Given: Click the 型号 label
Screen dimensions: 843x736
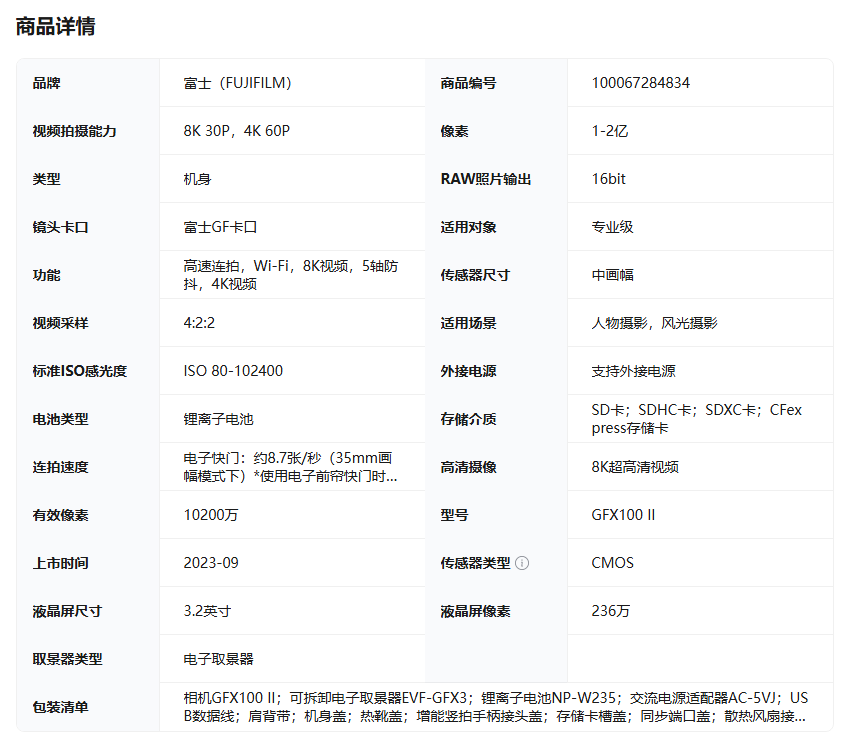Looking at the screenshot, I should click(x=454, y=515).
